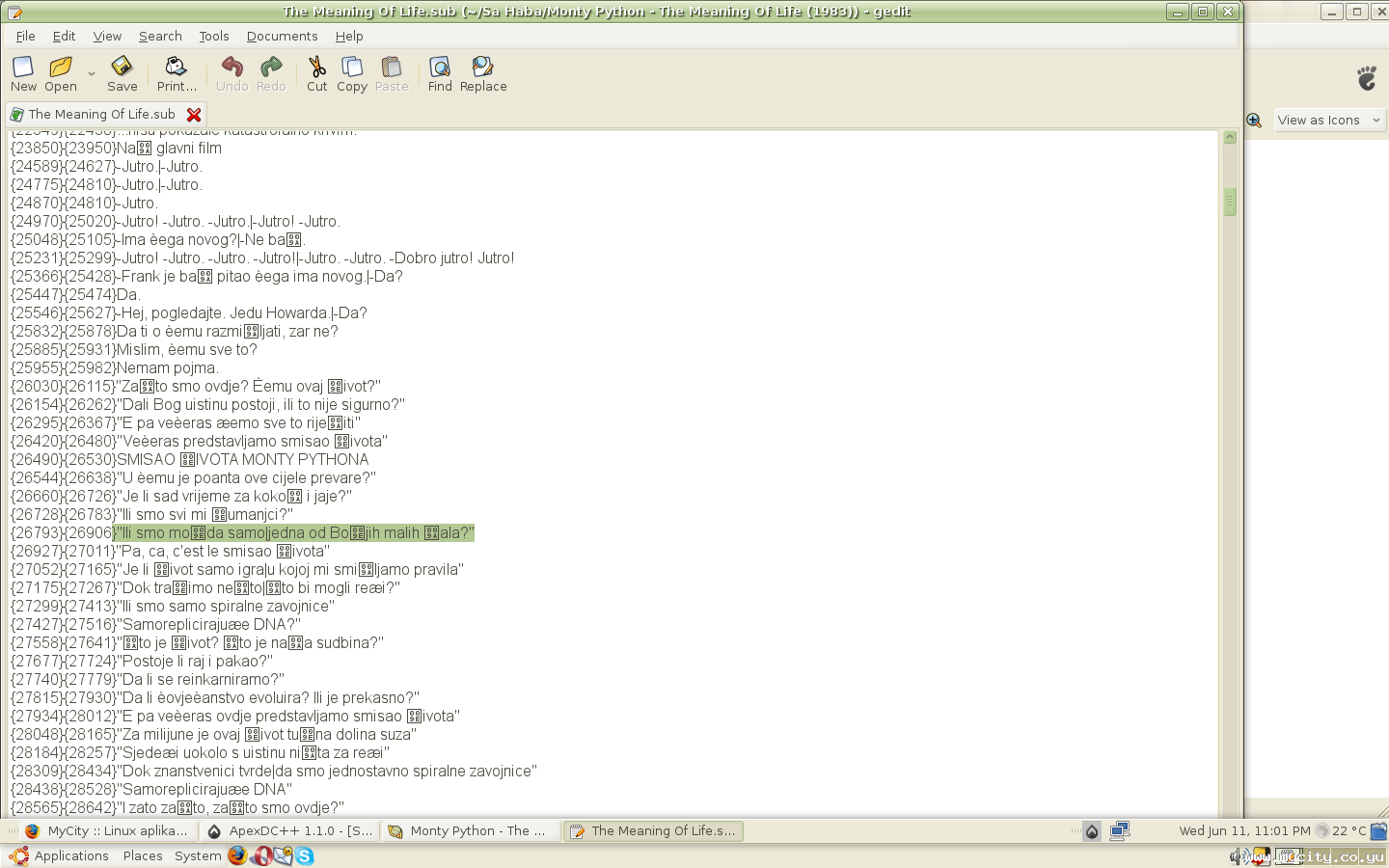Click the highlighted line starting {26793}

point(242,533)
